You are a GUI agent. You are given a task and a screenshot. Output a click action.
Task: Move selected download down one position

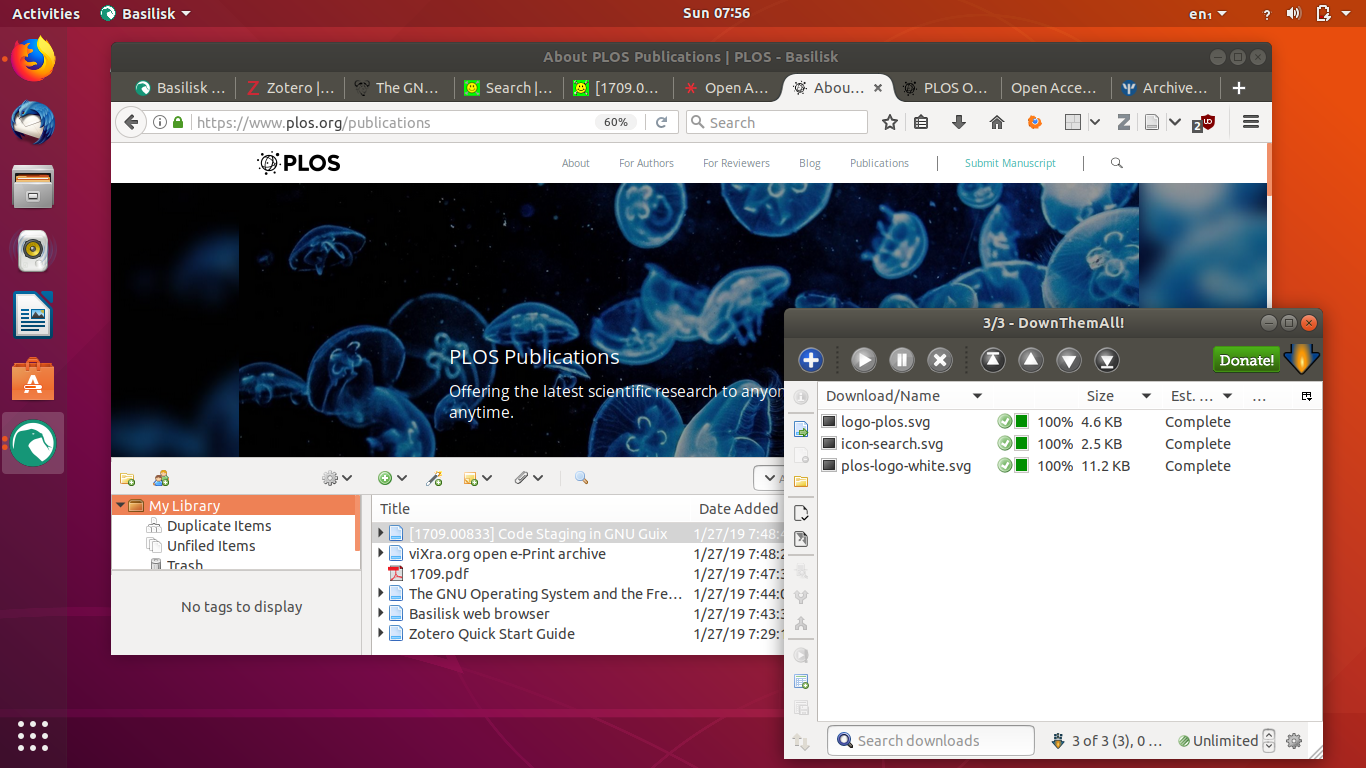(x=1069, y=360)
